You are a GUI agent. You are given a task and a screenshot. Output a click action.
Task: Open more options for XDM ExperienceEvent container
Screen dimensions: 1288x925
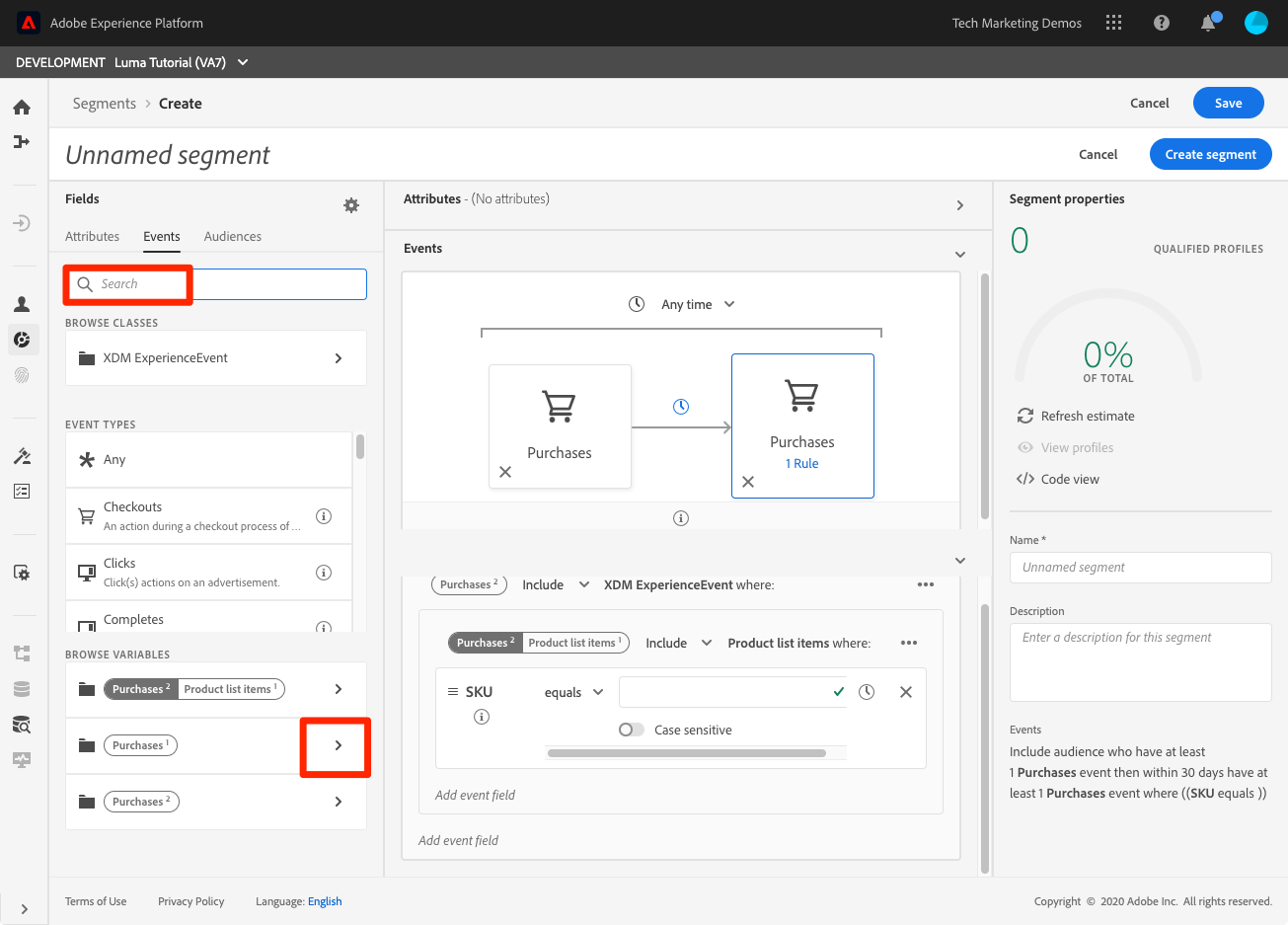tap(926, 584)
